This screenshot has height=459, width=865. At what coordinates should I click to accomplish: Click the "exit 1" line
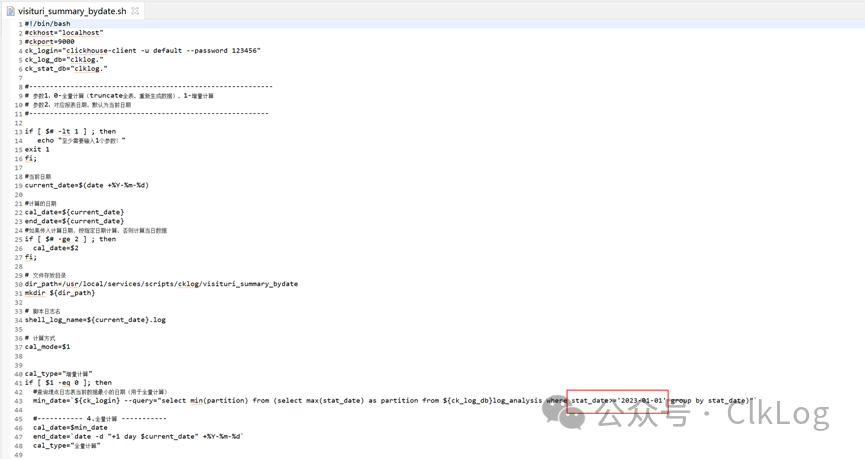(37, 150)
